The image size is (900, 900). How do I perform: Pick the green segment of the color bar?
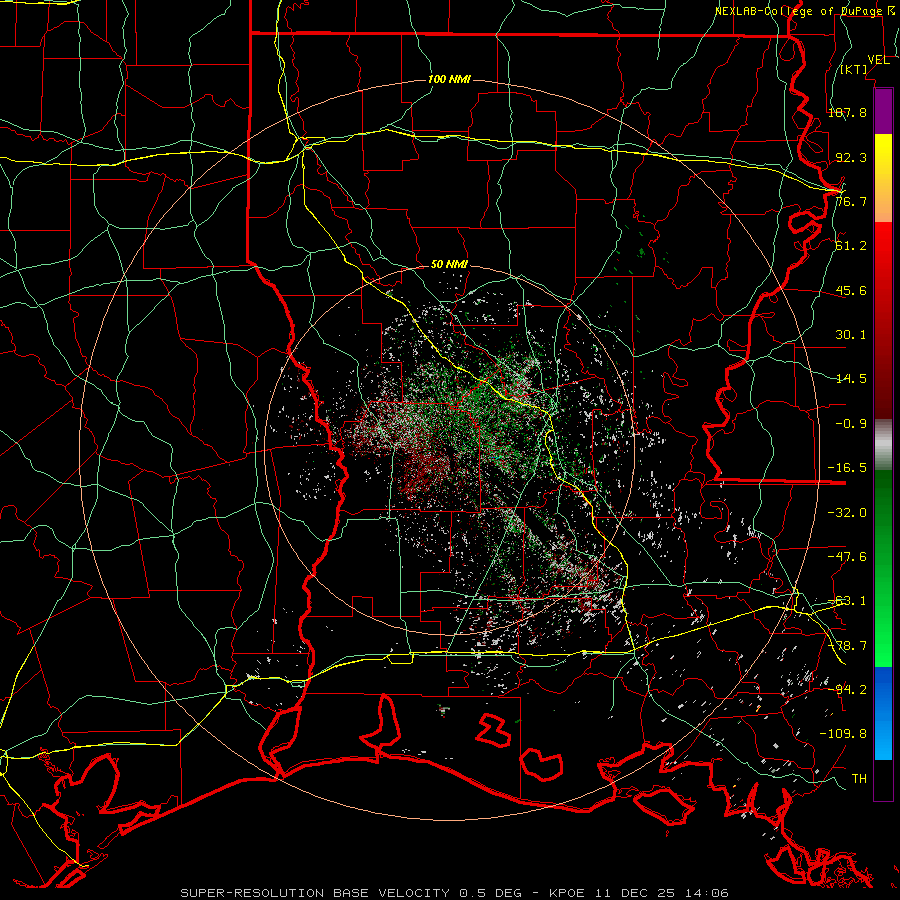pyautogui.click(x=883, y=568)
